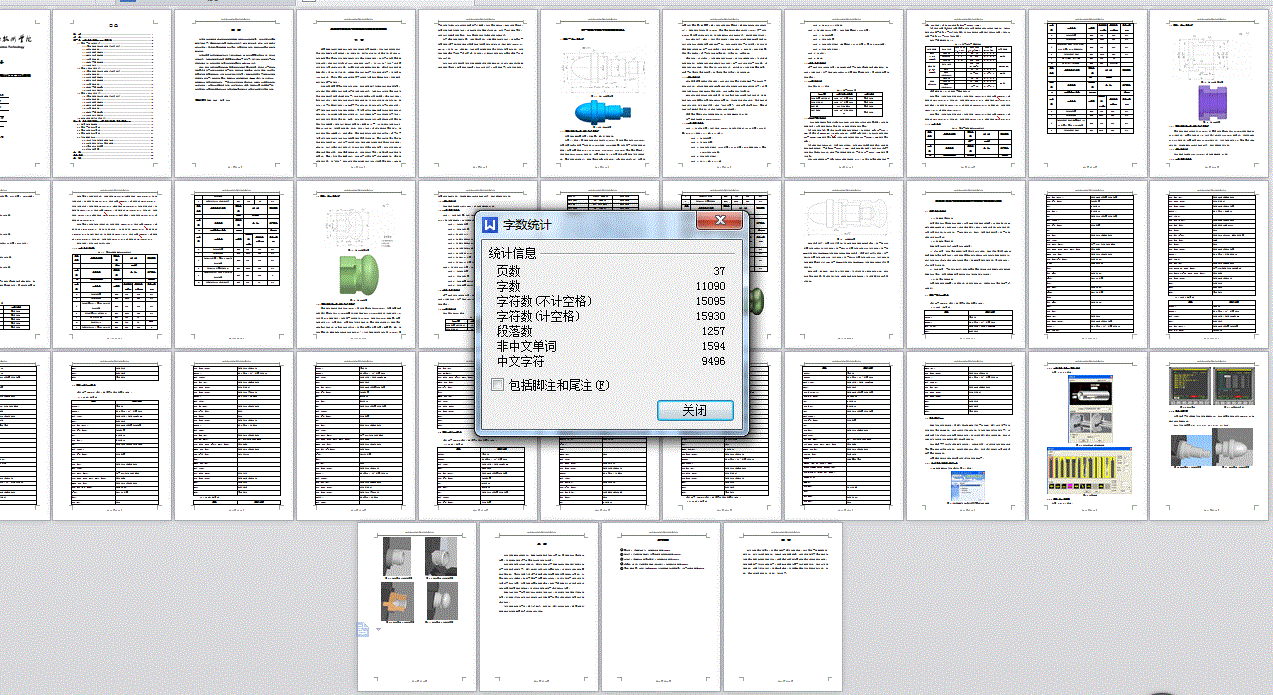Click the 字符数(不计空格) label

tap(544, 301)
